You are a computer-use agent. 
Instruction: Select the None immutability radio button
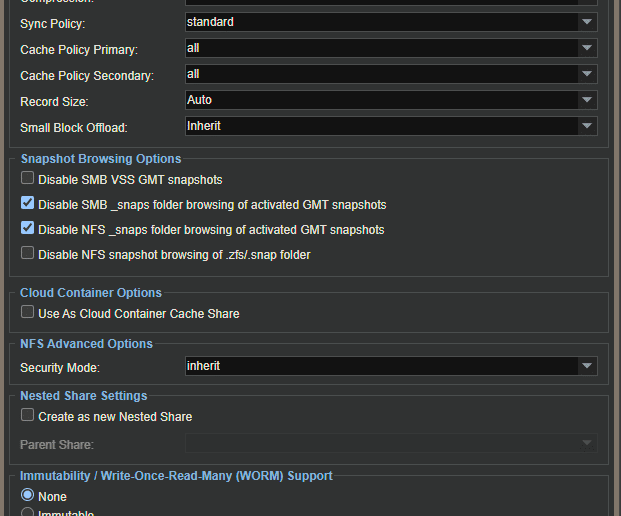[27, 495]
